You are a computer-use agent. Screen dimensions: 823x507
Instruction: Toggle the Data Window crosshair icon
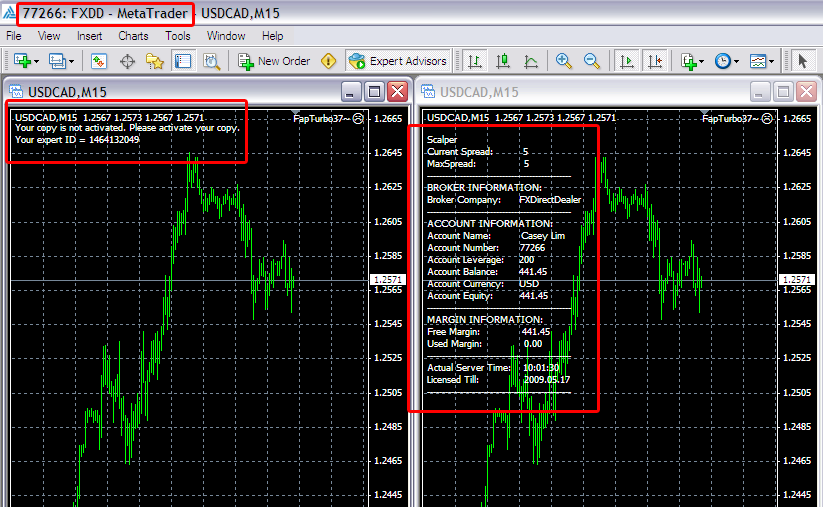pyautogui.click(x=127, y=61)
